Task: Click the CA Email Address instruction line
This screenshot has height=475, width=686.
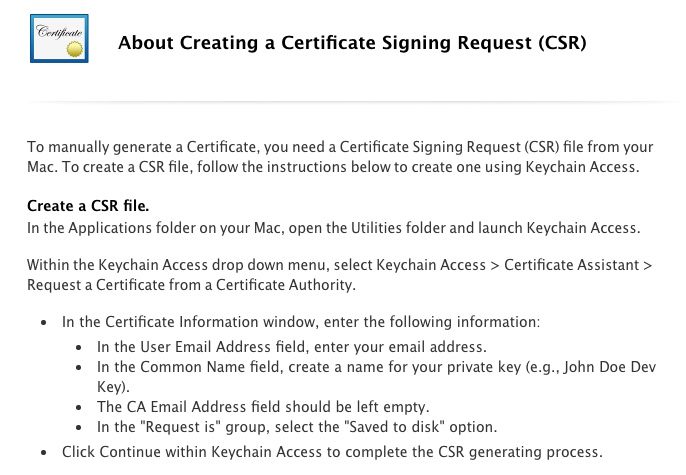Action: click(262, 407)
